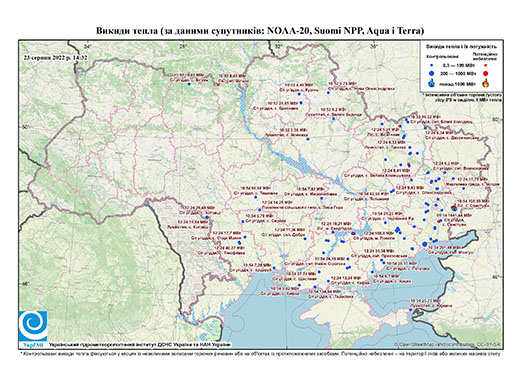The height and width of the screenshot is (368, 520).
Task: Click the 46° latitude label on left edge
Action: pyautogui.click(x=24, y=283)
